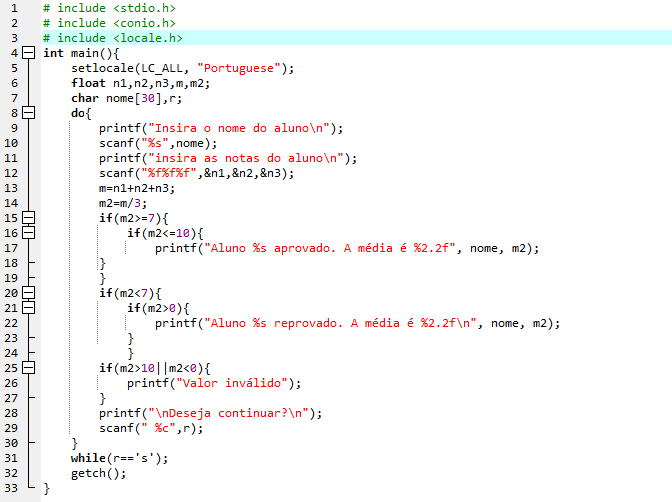This screenshot has height=502, width=672.
Task: Click line number 12 in the gutter
Action: coord(11,173)
